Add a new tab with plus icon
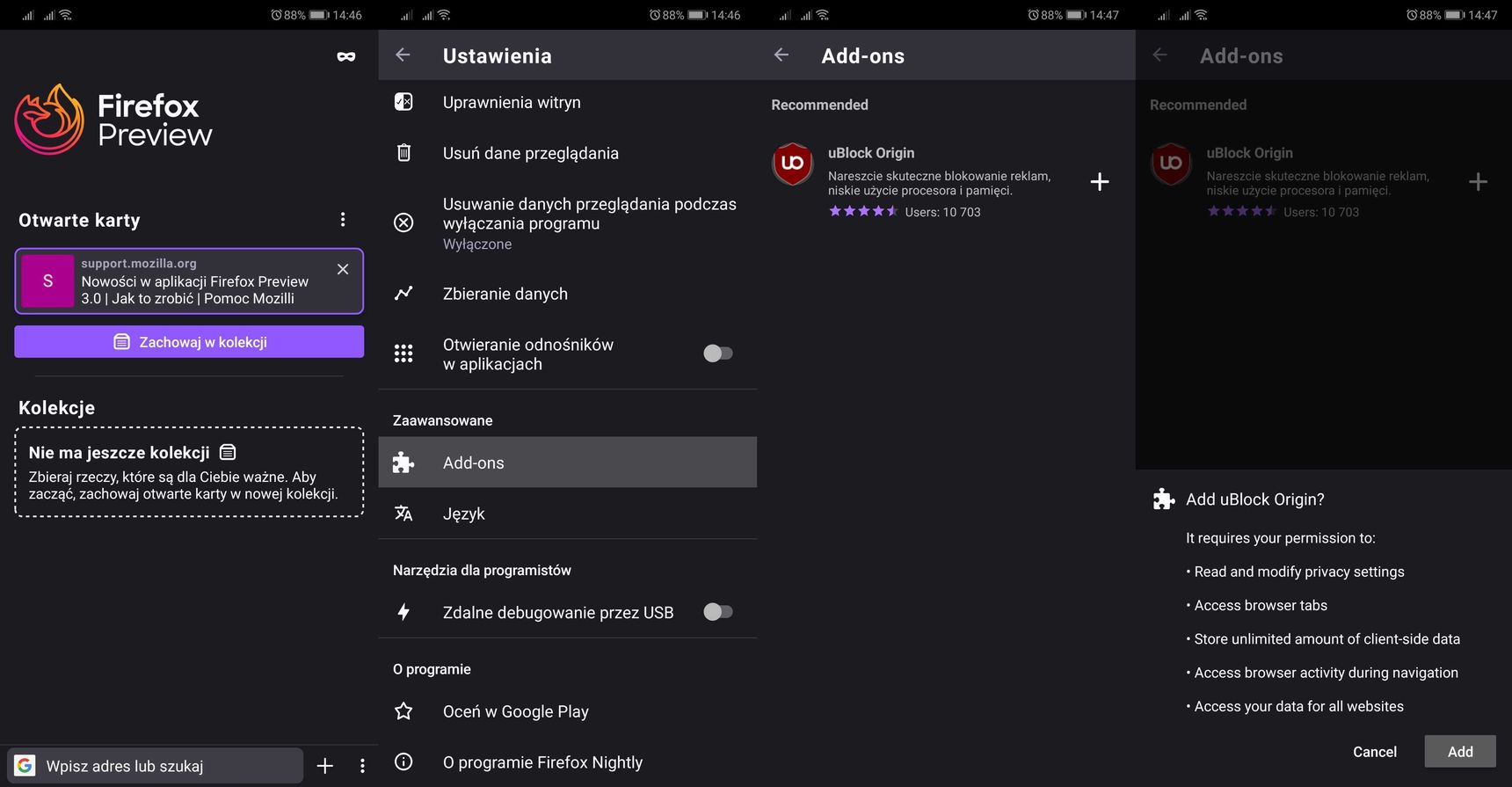The height and width of the screenshot is (787, 1512). click(325, 766)
